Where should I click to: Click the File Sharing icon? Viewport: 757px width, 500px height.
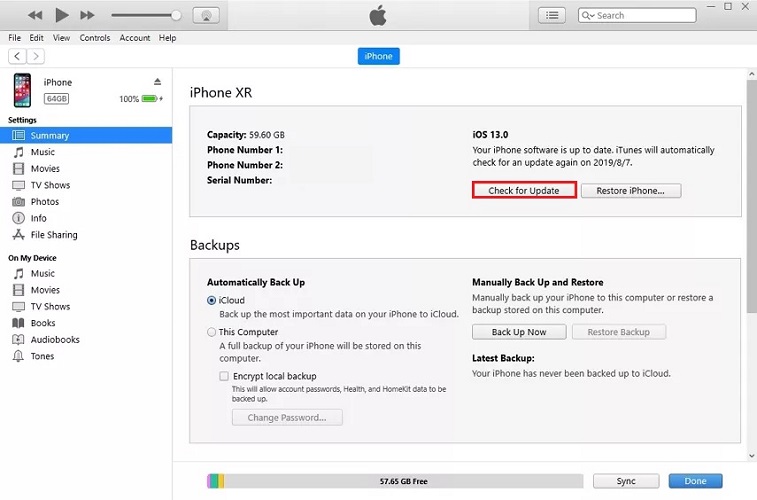tap(18, 235)
